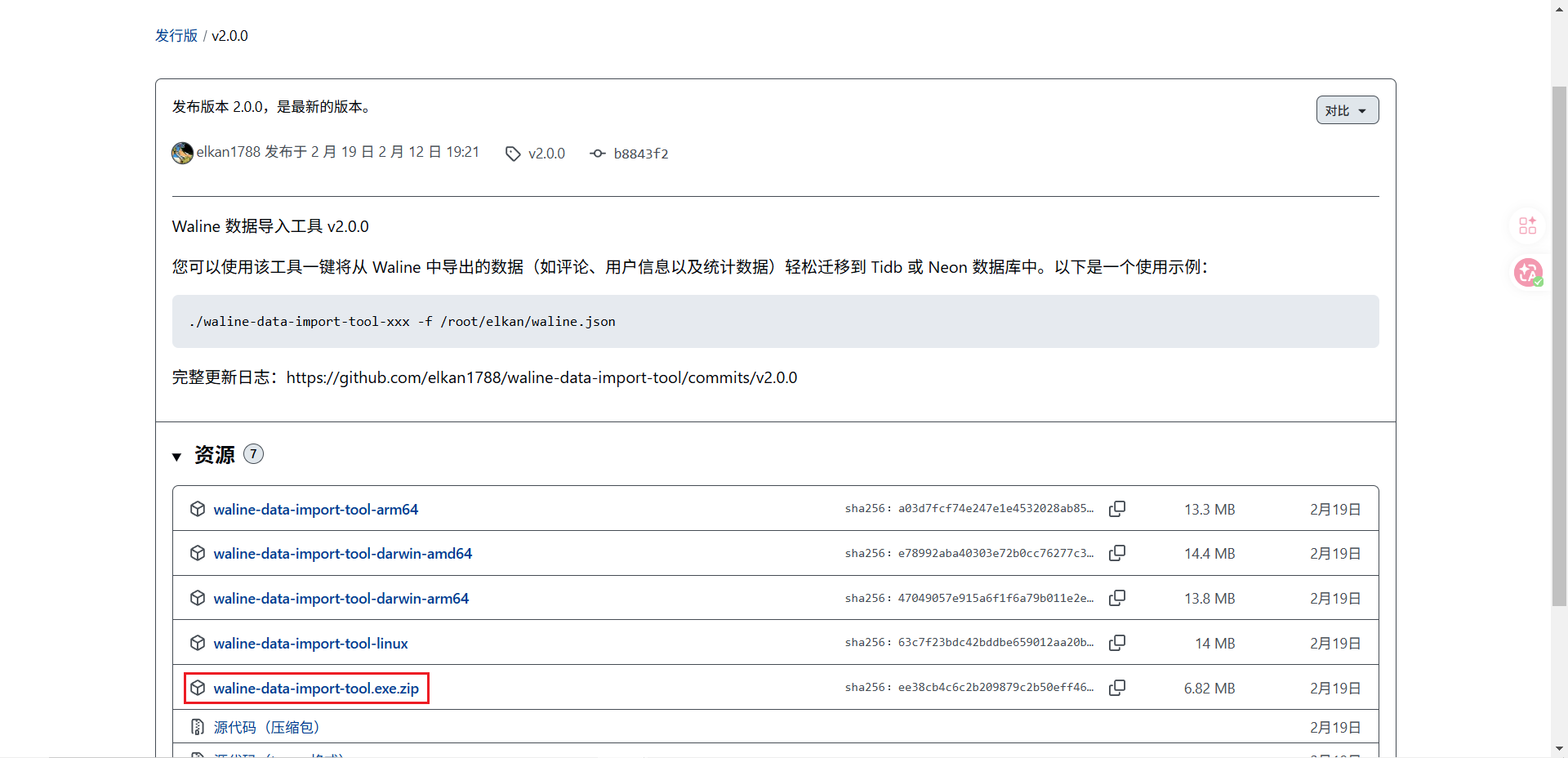Click package icon beside waline-data-import-tool-darwin-amd64
The height and width of the screenshot is (758, 1568).
[x=198, y=553]
